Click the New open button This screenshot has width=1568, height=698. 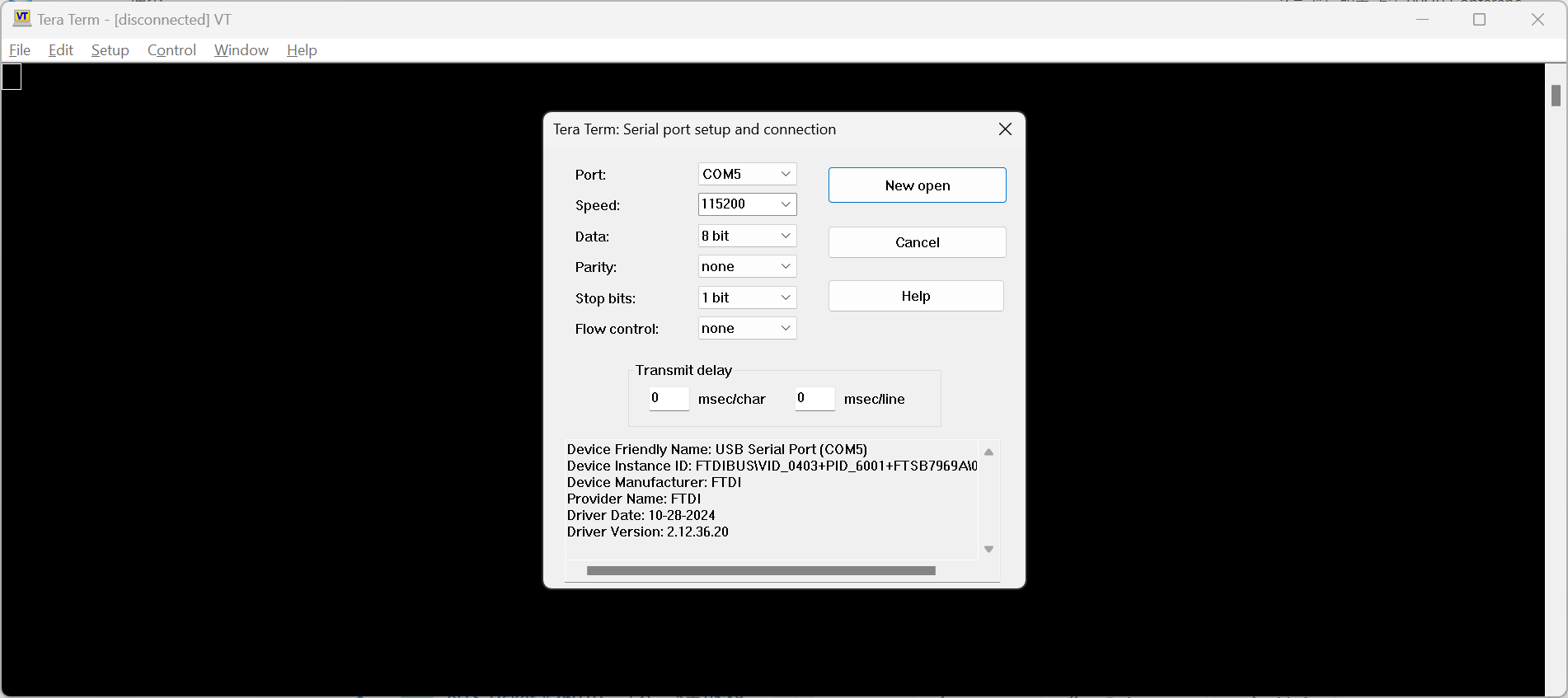(918, 185)
